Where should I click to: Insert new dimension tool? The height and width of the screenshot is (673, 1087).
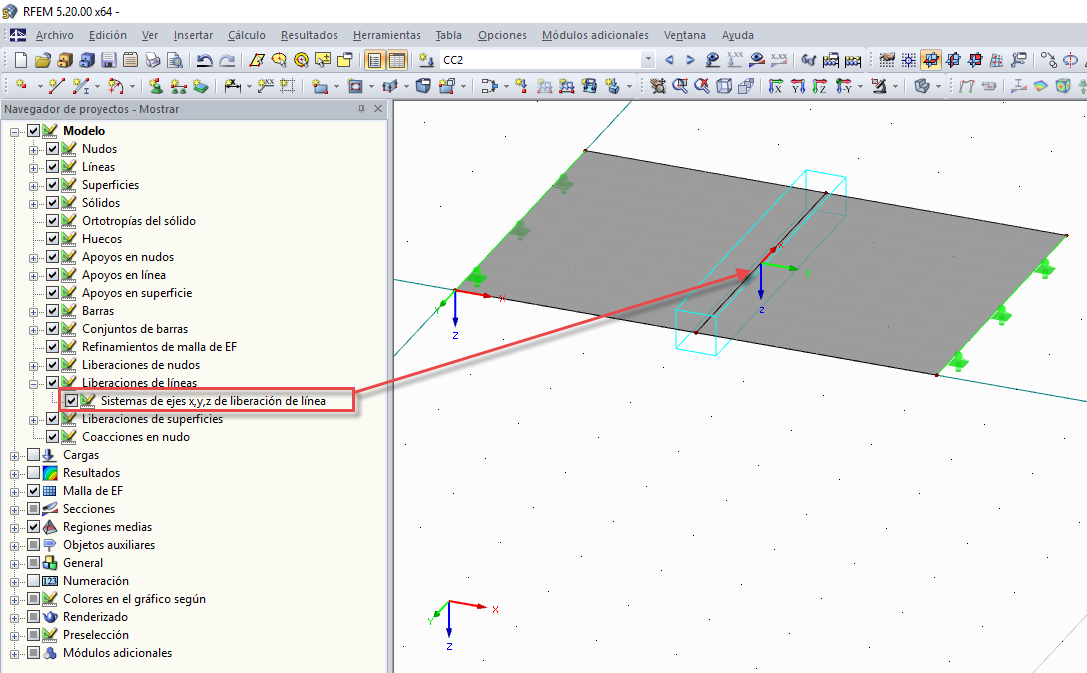232,86
